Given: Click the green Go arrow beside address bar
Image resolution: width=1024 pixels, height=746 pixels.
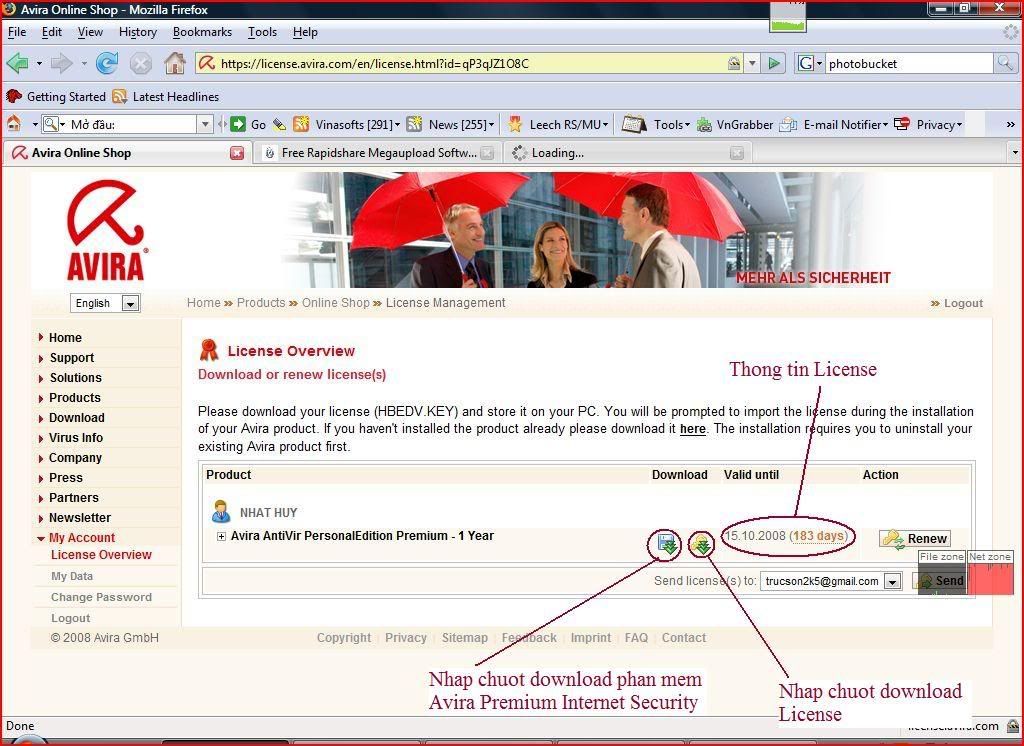Looking at the screenshot, I should (774, 63).
